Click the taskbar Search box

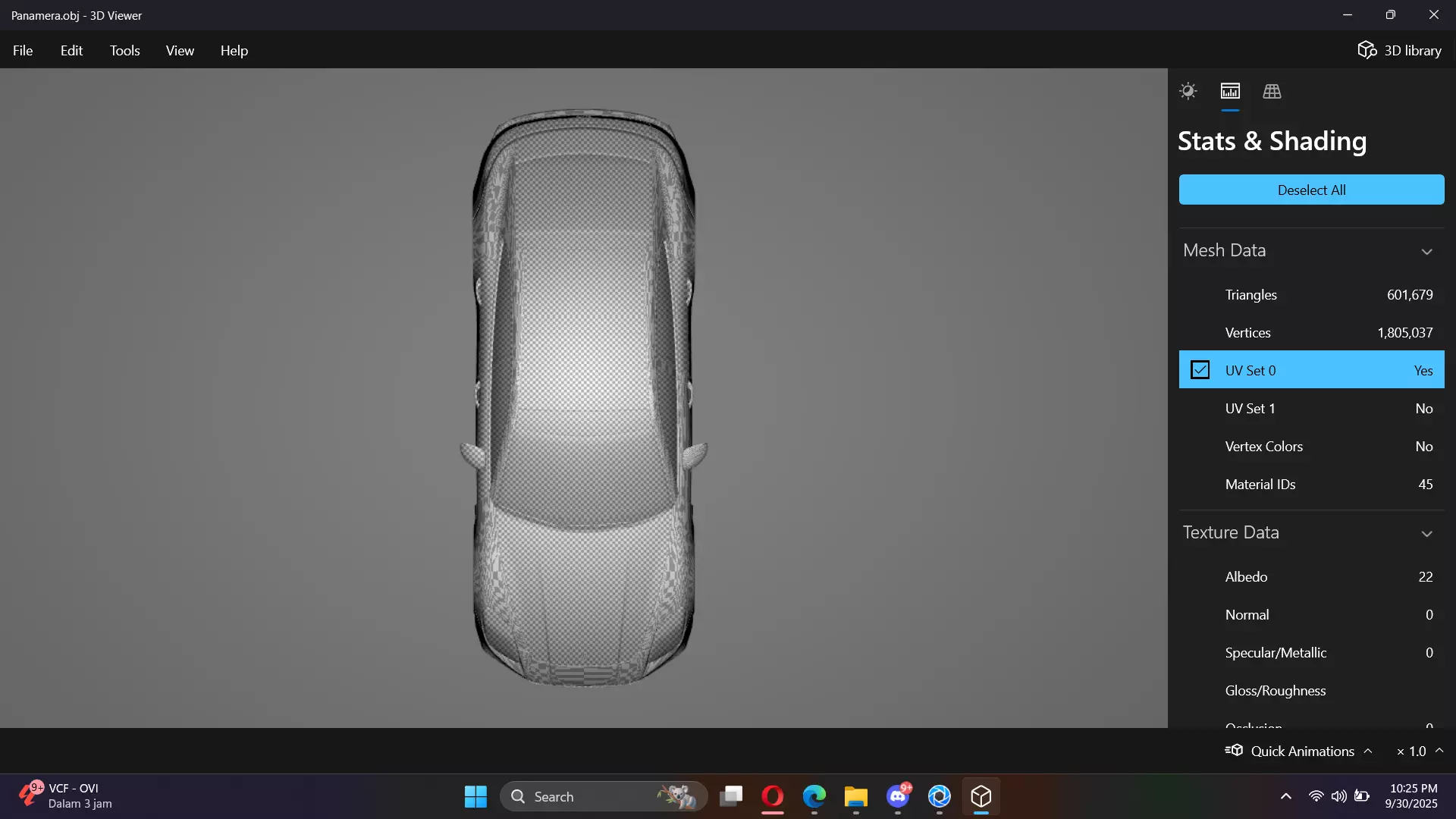(x=604, y=796)
